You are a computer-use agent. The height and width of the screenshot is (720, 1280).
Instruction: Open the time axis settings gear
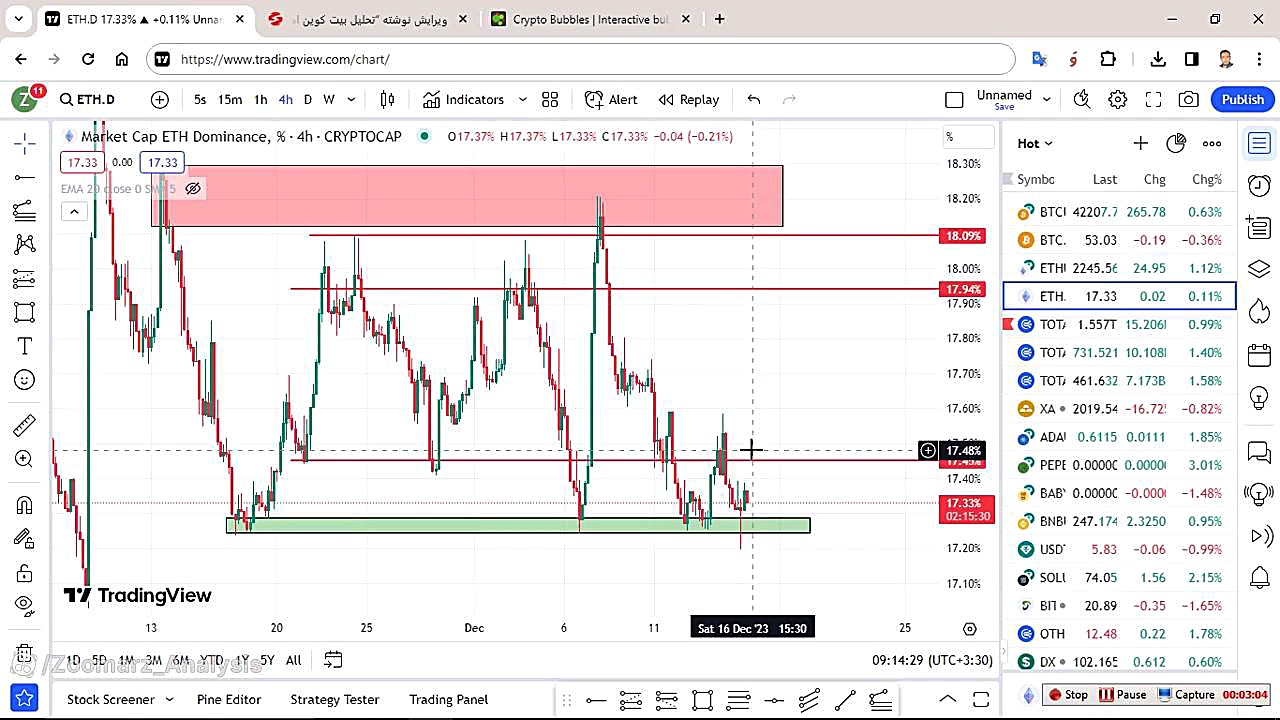(969, 628)
